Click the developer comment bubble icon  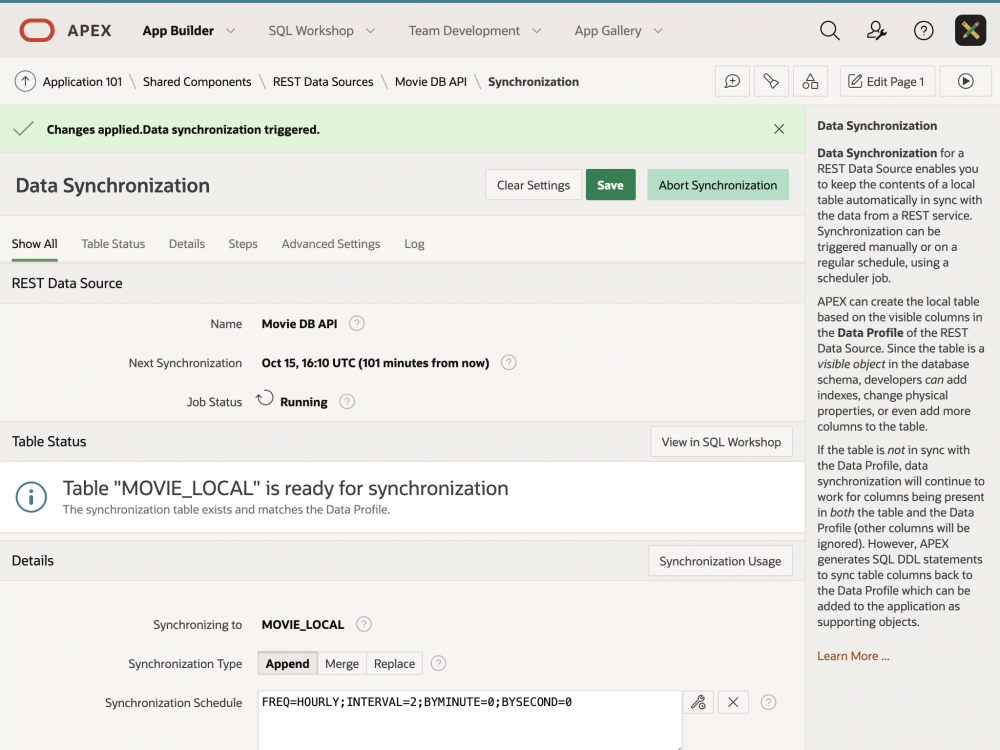(x=732, y=82)
